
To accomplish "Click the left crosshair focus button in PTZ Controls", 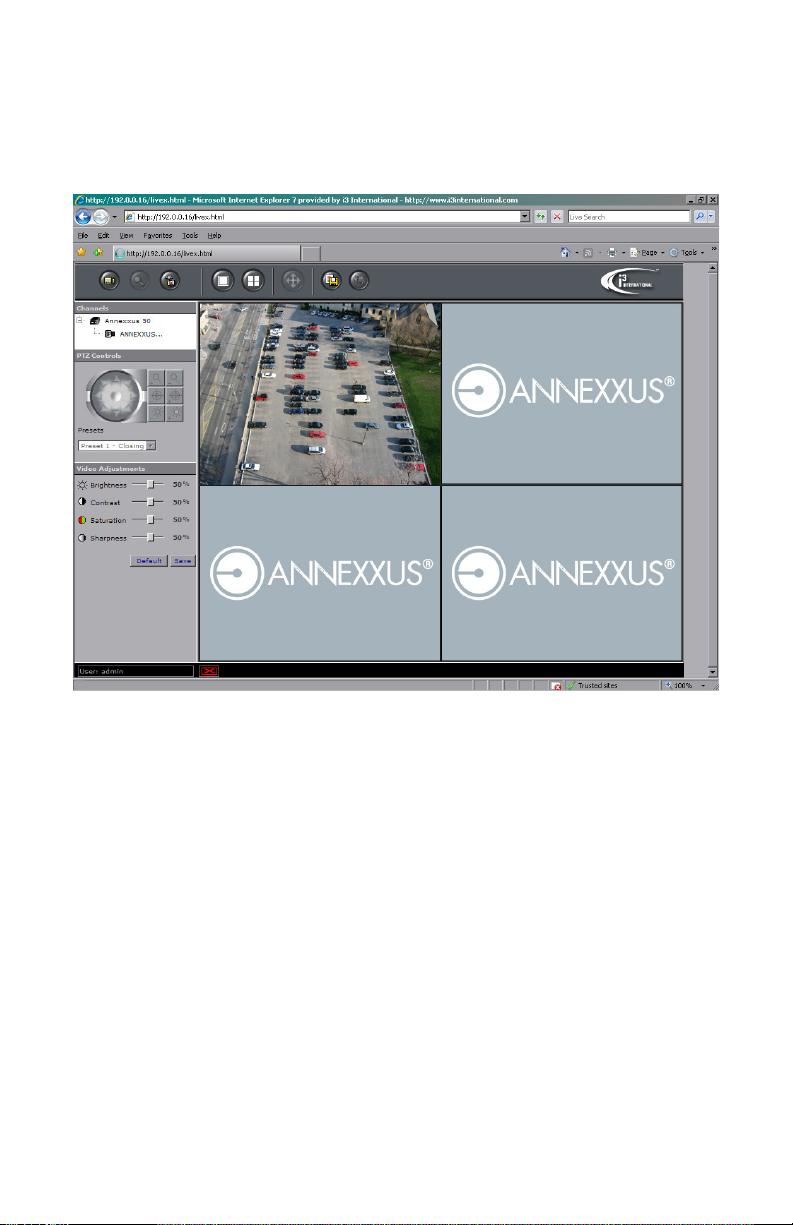I will (x=155, y=395).
